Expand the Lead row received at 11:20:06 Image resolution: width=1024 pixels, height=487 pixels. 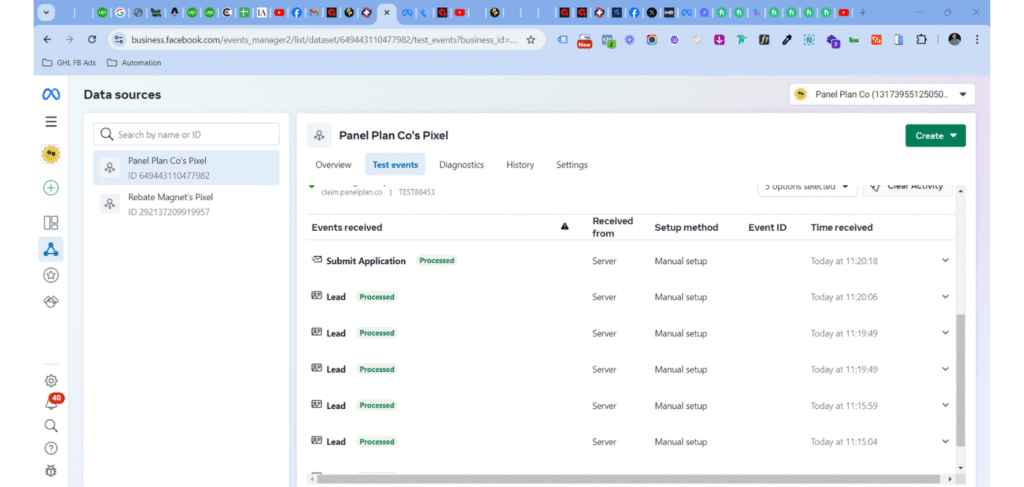pos(945,296)
